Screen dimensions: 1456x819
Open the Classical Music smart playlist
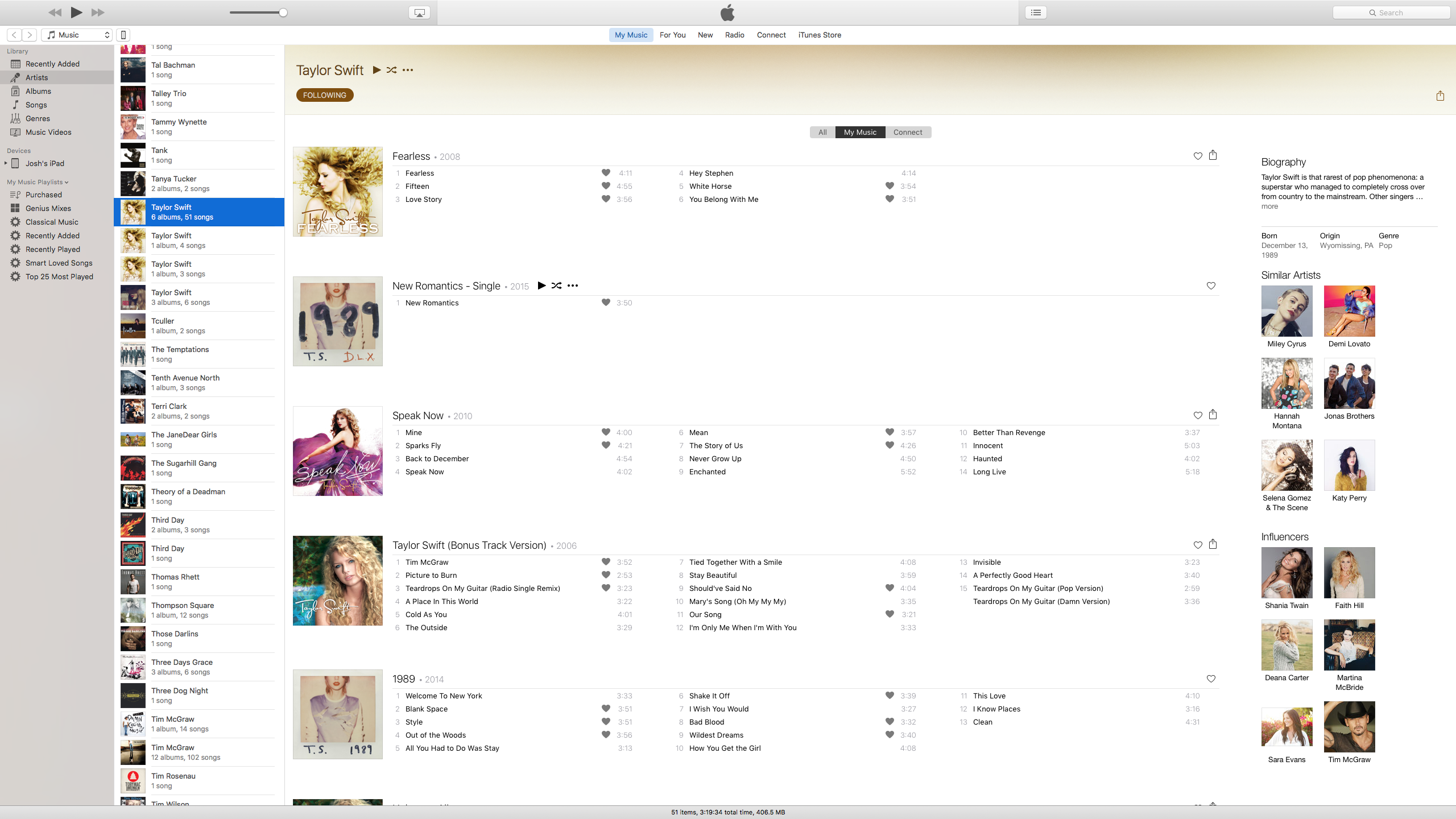pos(57,222)
